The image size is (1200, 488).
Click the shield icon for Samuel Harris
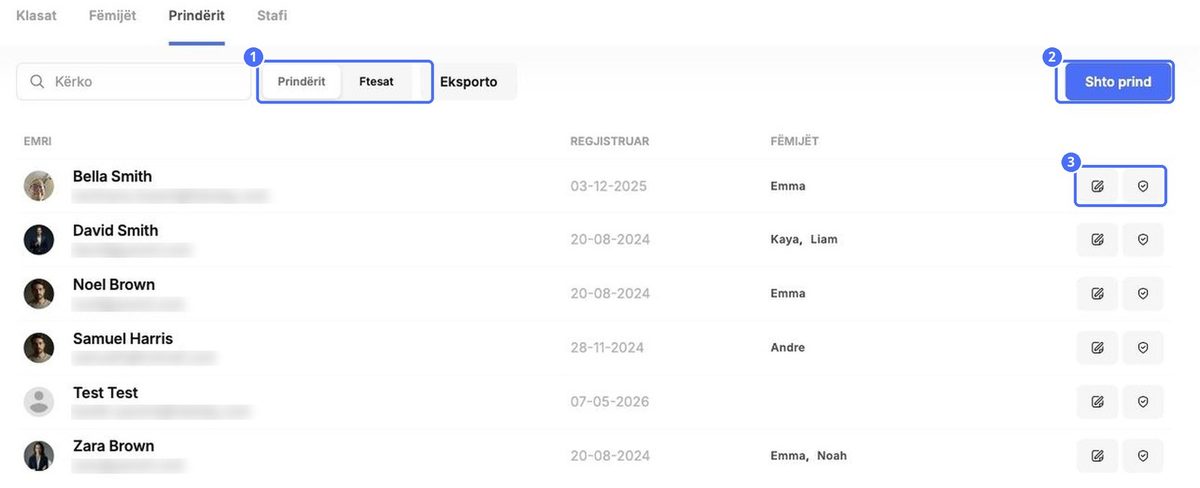(x=1143, y=347)
